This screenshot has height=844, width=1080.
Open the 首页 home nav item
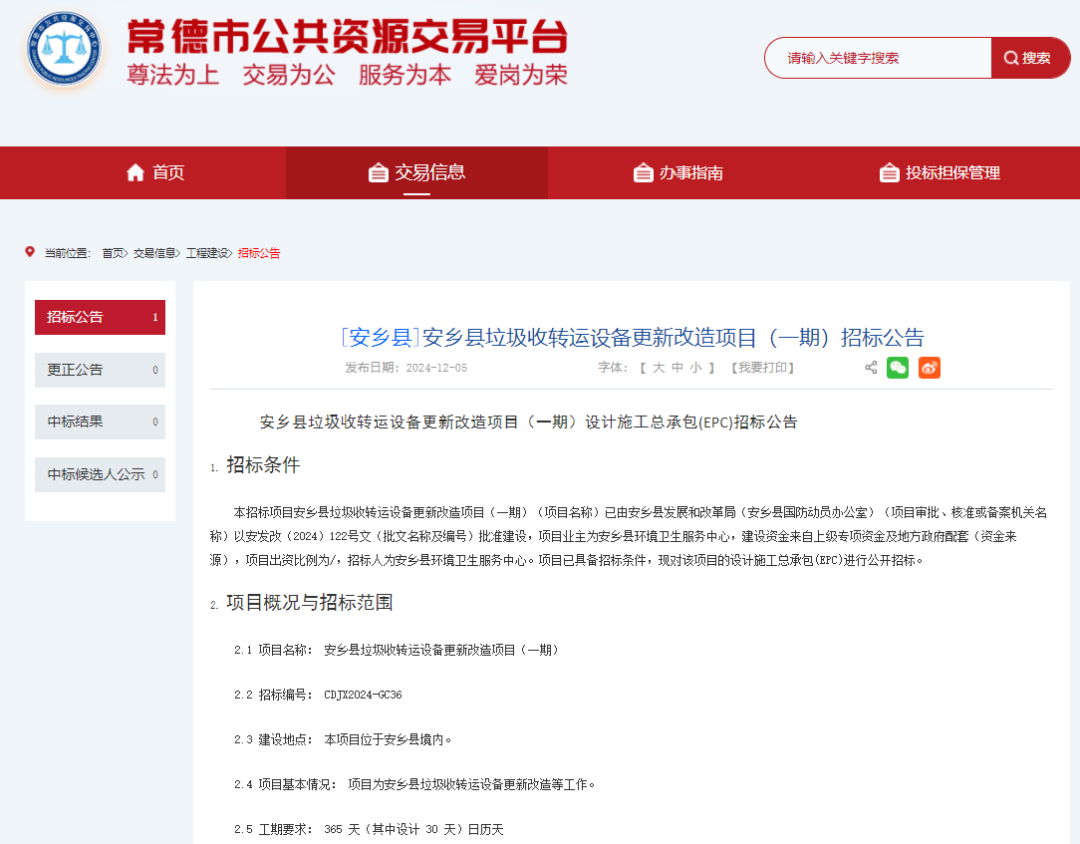(x=156, y=172)
